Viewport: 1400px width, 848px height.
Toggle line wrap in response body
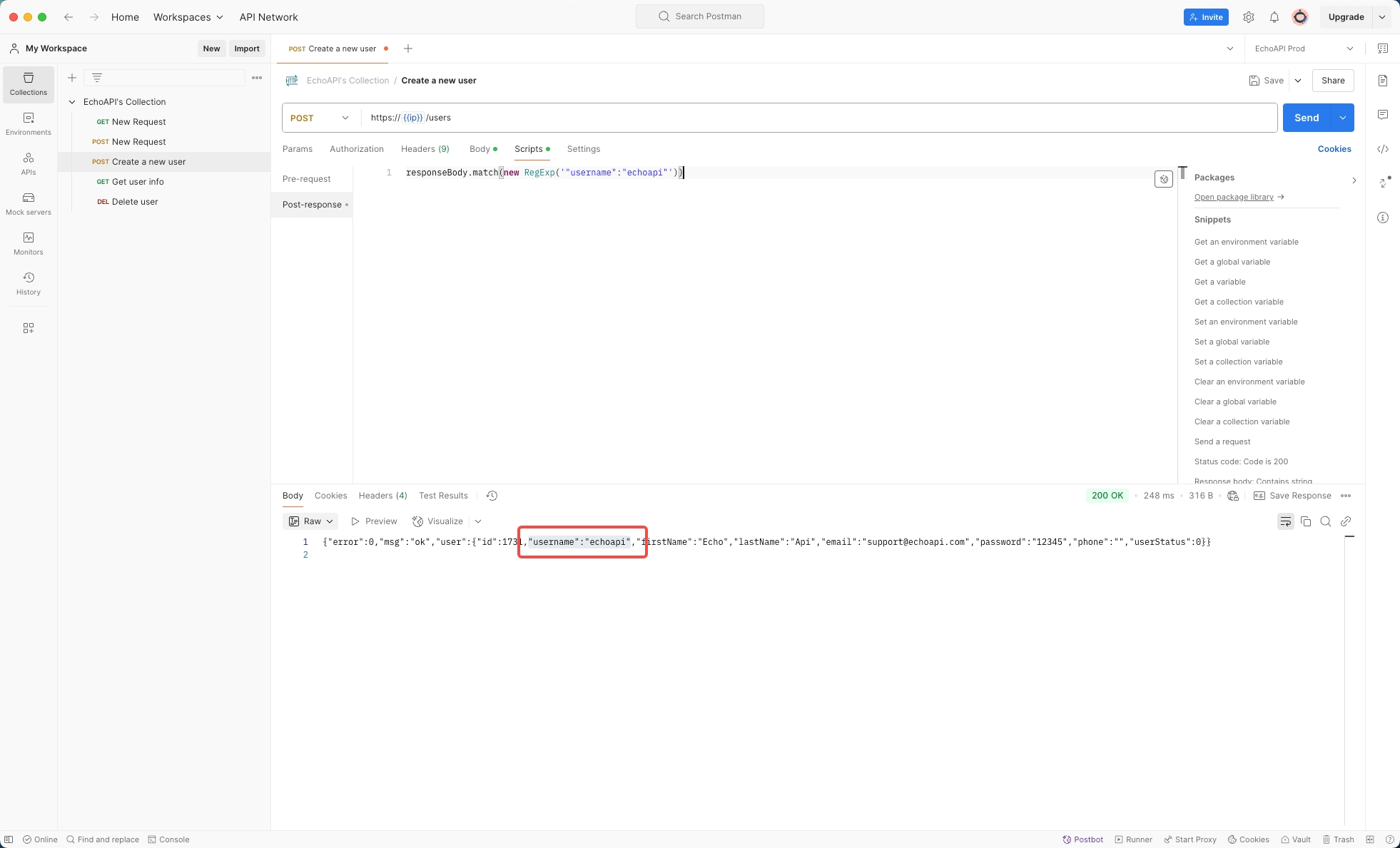pyautogui.click(x=1286, y=521)
